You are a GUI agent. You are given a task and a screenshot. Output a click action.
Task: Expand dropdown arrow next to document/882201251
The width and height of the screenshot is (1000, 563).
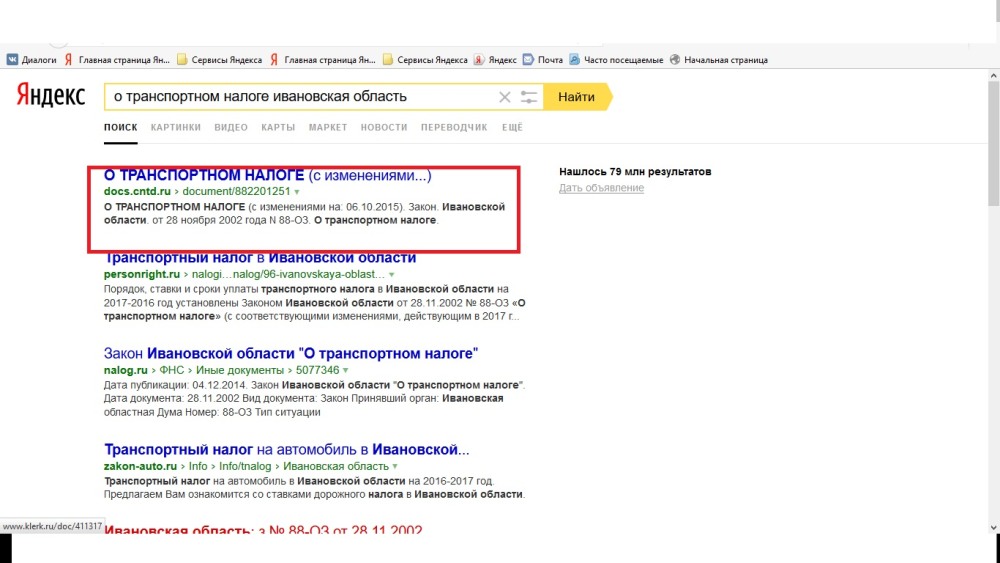(x=297, y=192)
